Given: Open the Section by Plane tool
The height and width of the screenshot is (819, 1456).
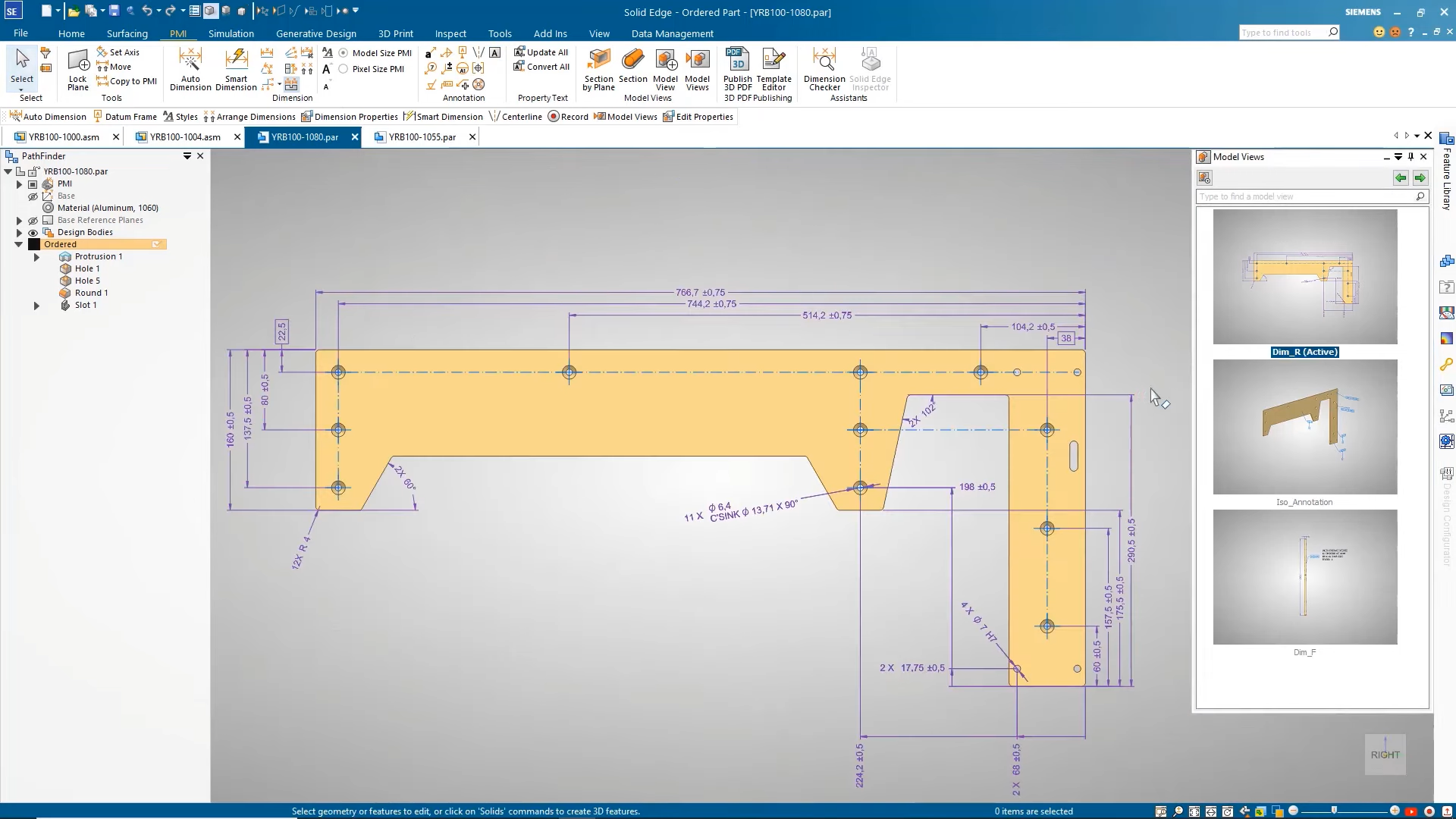Looking at the screenshot, I should (598, 68).
